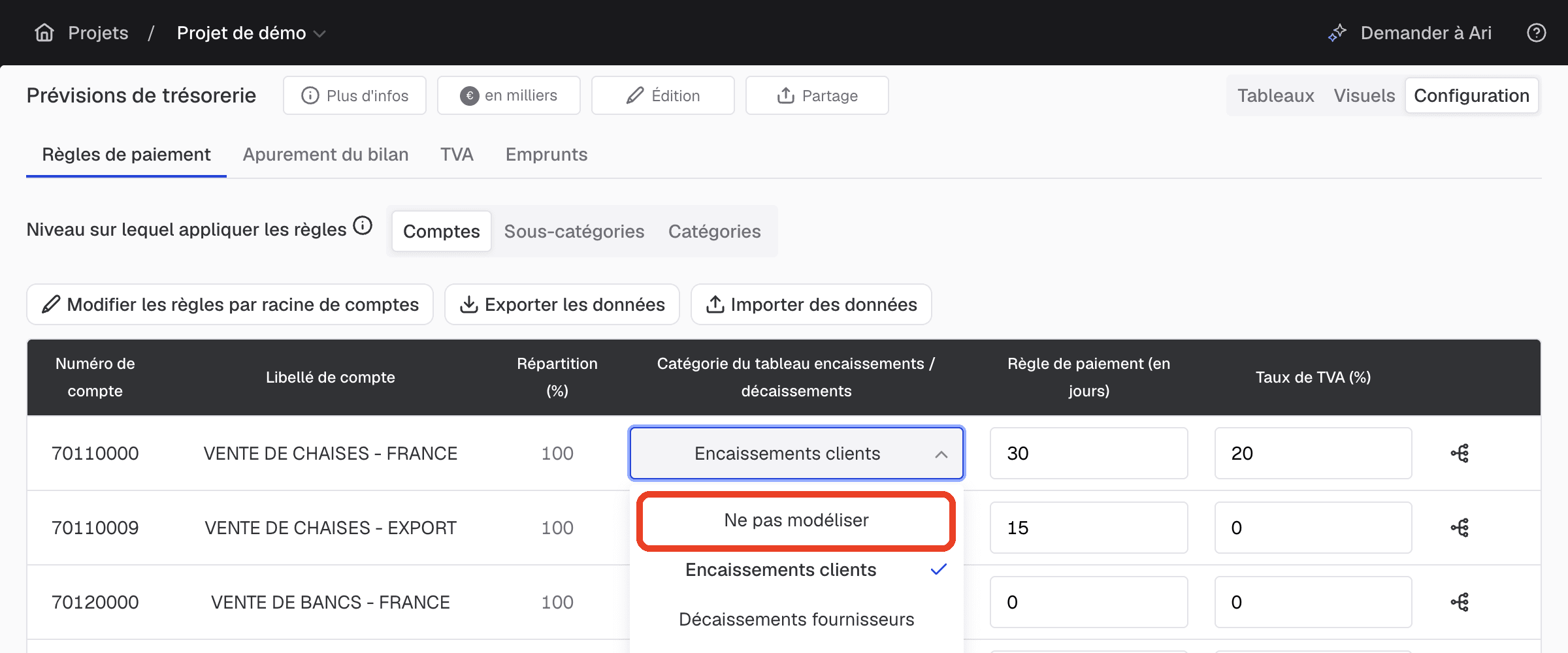Click Modifier les règles par racine de comptes
1568x653 pixels.
point(230,304)
